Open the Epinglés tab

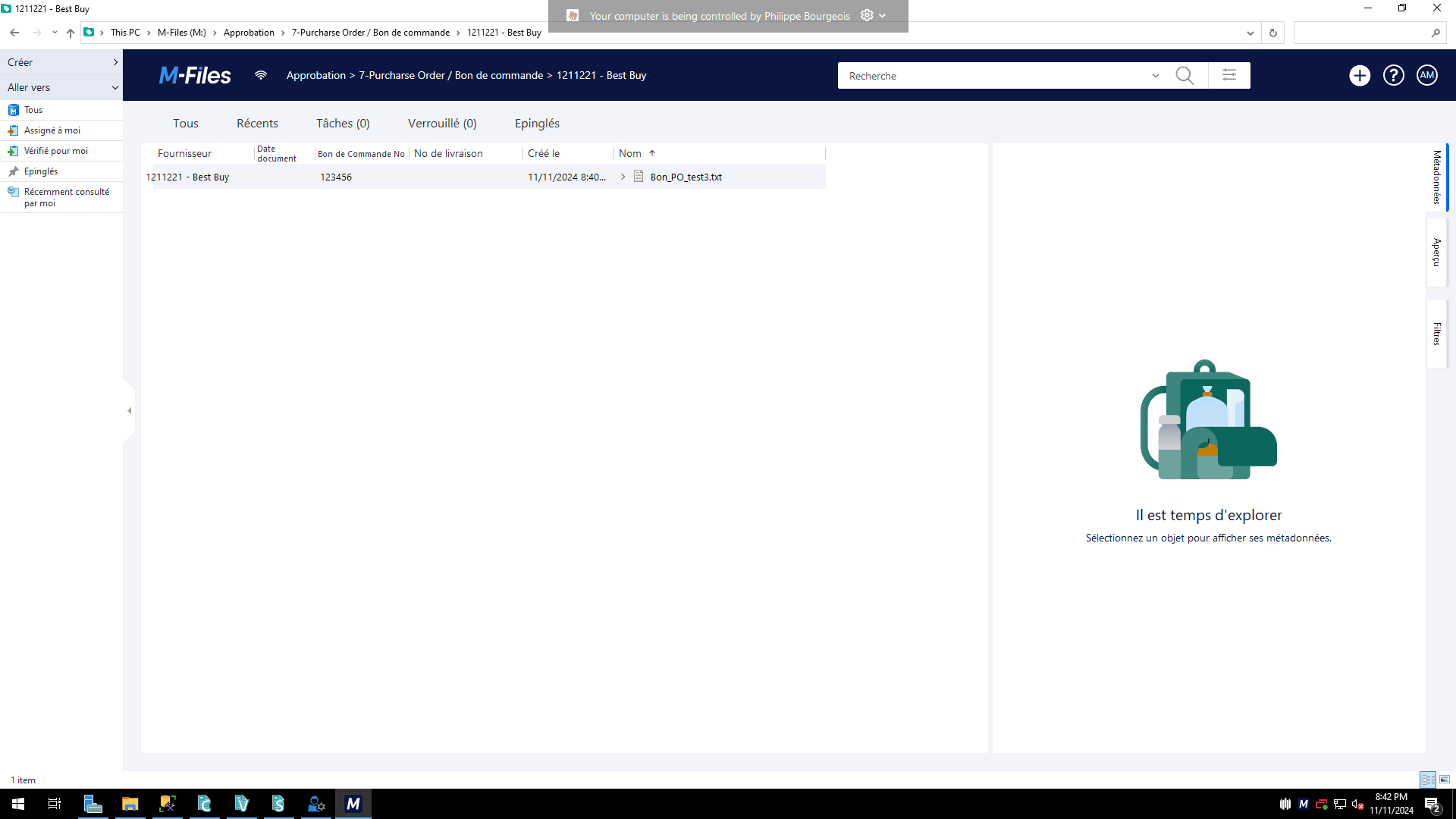tap(537, 124)
